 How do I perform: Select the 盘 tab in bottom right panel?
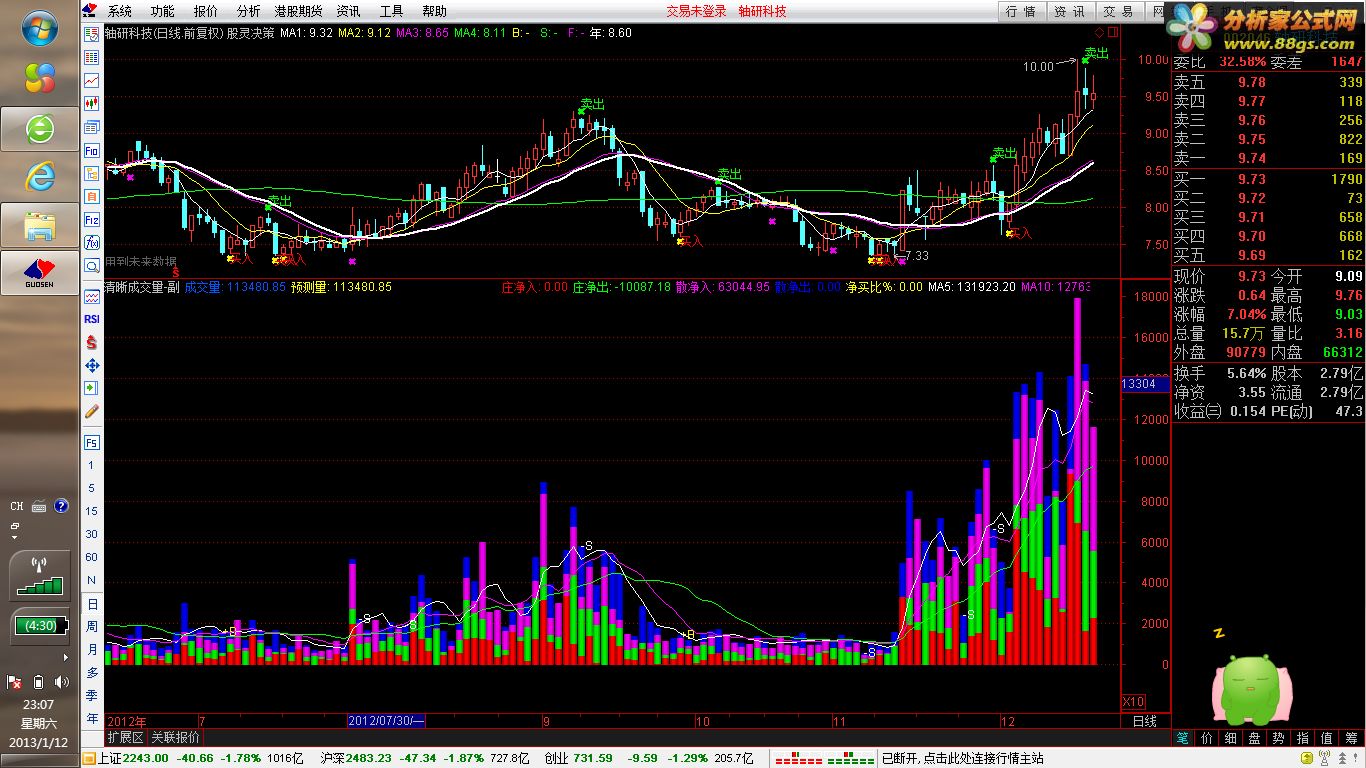tap(1255, 738)
